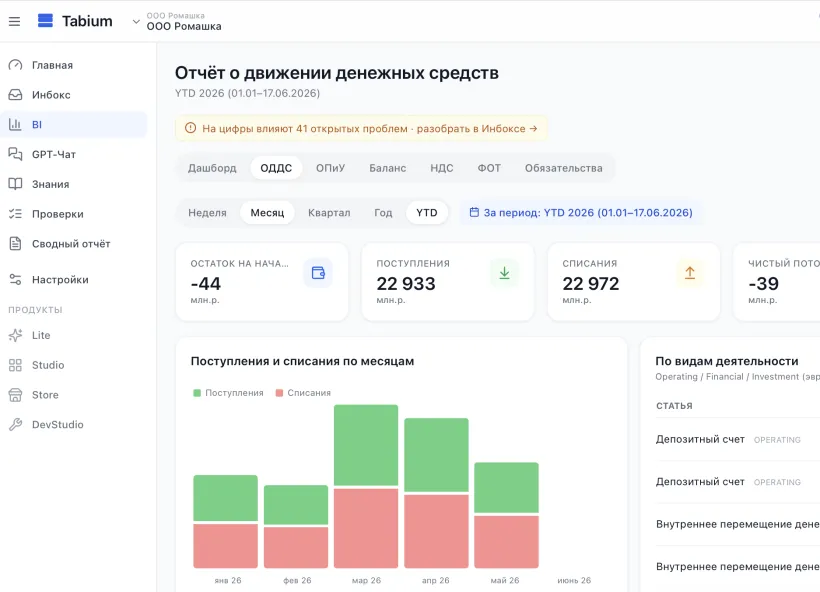The width and height of the screenshot is (820, 592).
Task: Switch to the ОПиУ tab
Action: (331, 168)
